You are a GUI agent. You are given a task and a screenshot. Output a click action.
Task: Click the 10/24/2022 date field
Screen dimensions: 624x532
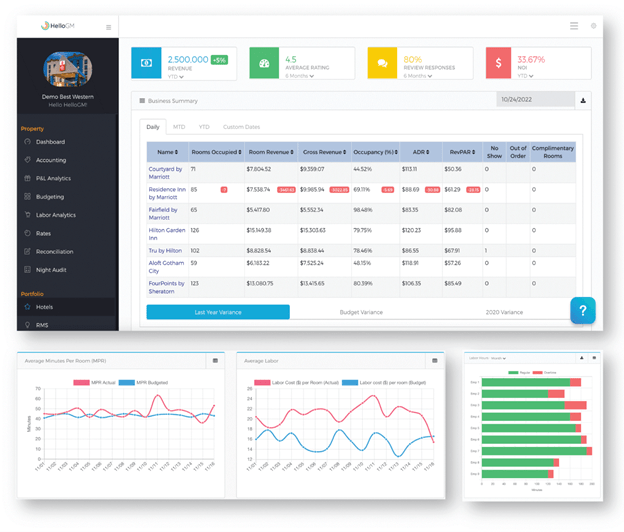point(536,99)
